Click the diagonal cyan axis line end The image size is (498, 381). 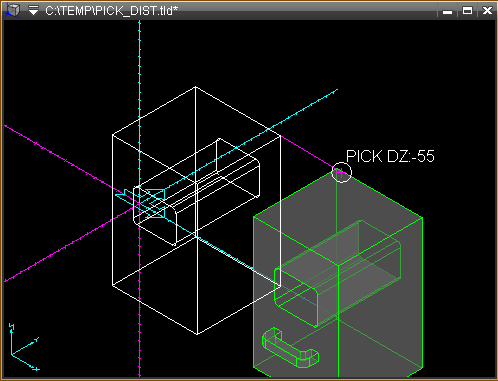[337, 90]
